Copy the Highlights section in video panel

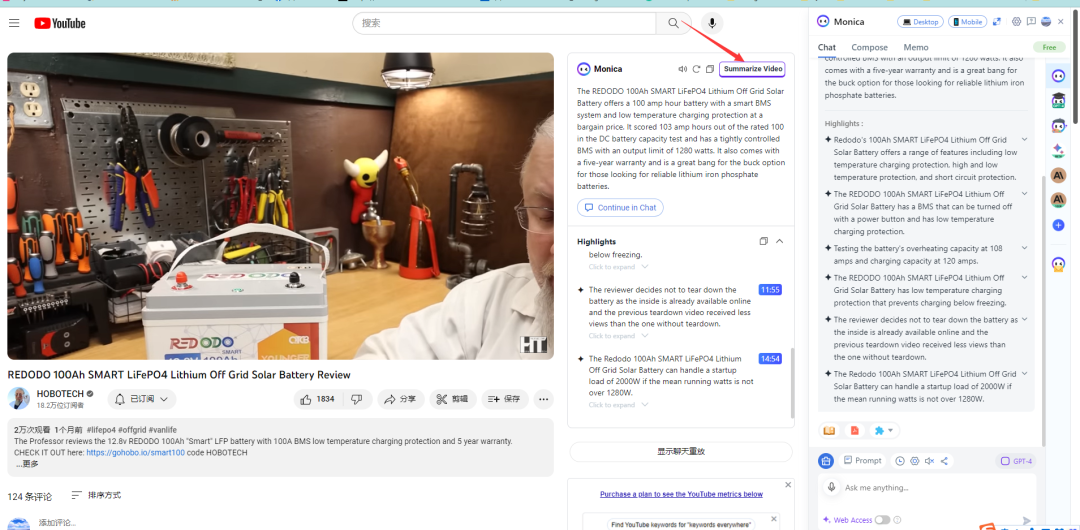click(763, 241)
